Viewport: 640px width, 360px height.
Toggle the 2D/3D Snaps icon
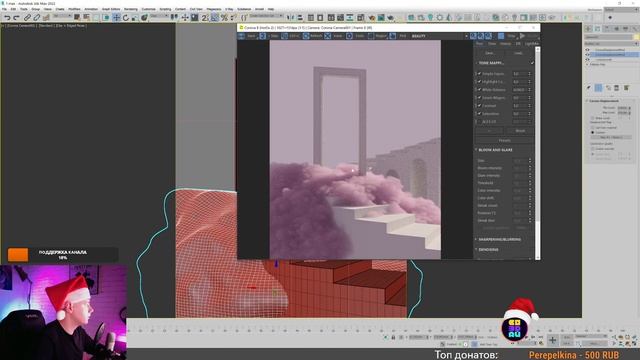tap(205, 17)
